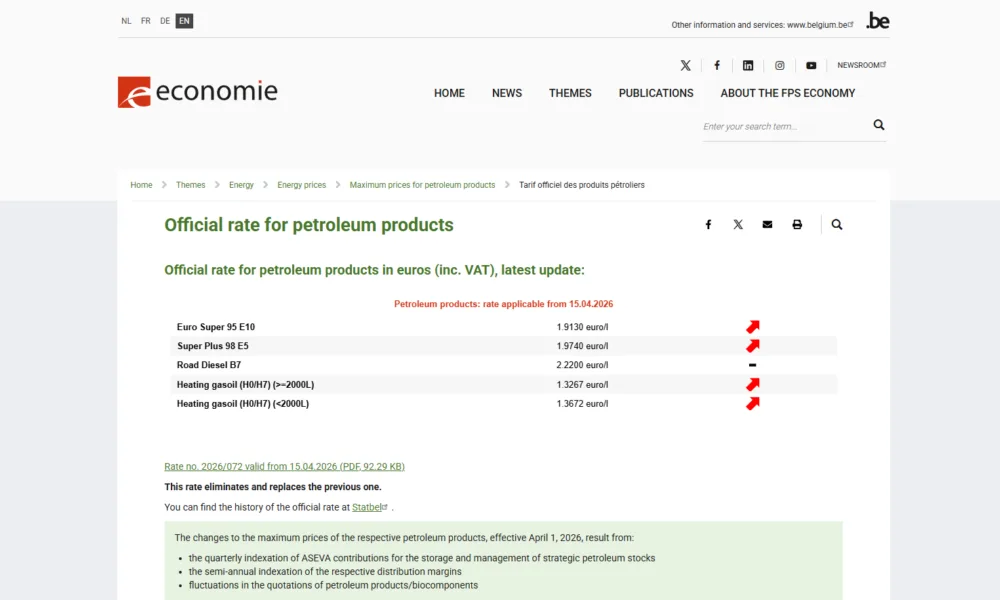
Task: Open rate no. 2026/072 PDF link
Action: 284,467
